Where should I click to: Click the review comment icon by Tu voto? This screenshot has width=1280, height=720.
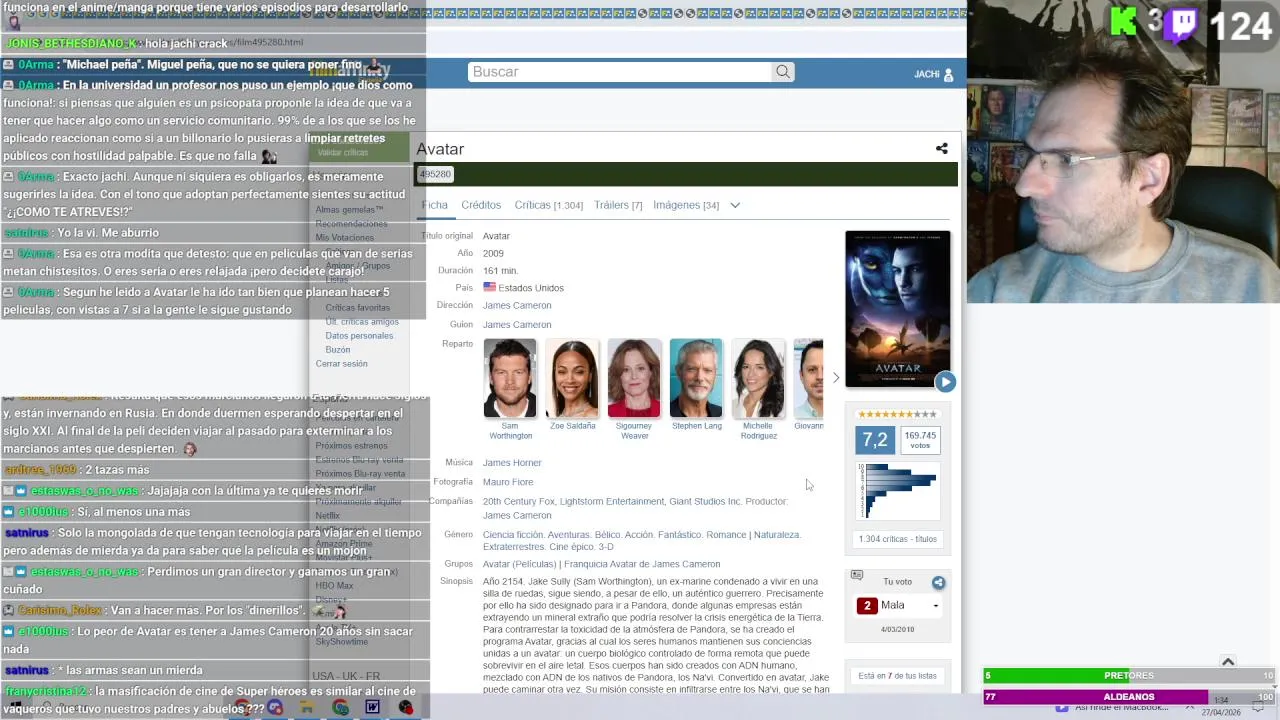(857, 575)
